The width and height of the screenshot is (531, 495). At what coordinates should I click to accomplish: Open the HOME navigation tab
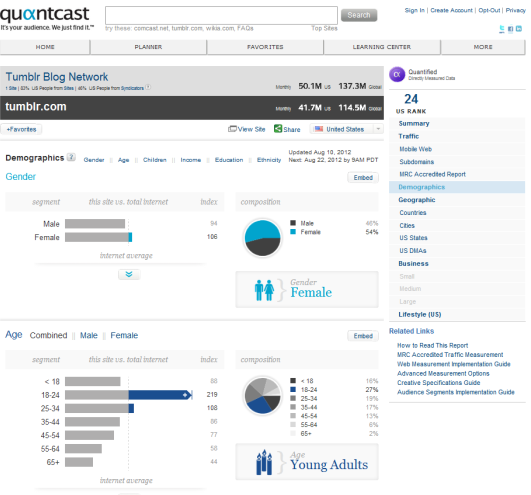click(45, 47)
